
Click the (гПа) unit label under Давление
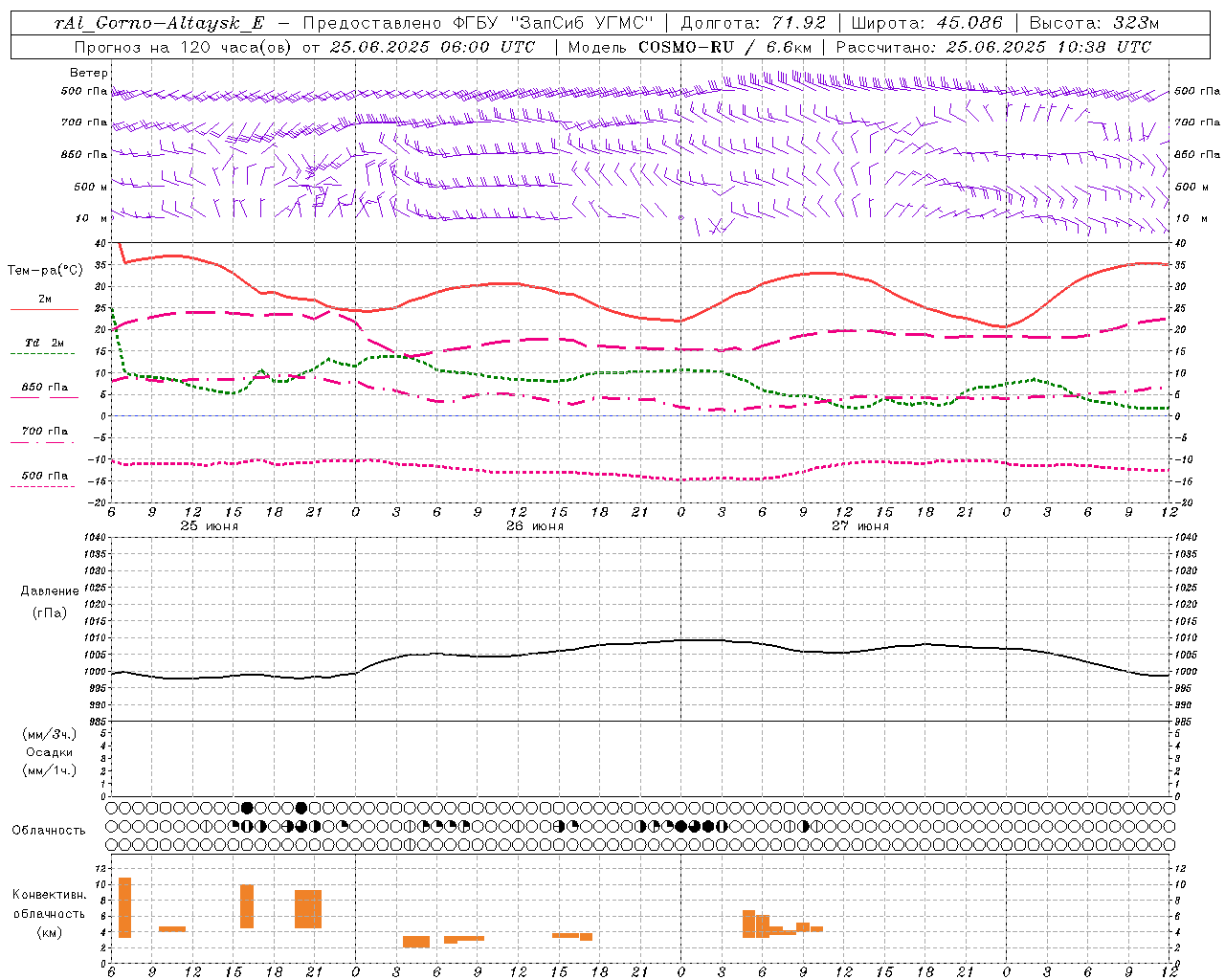coord(50,612)
